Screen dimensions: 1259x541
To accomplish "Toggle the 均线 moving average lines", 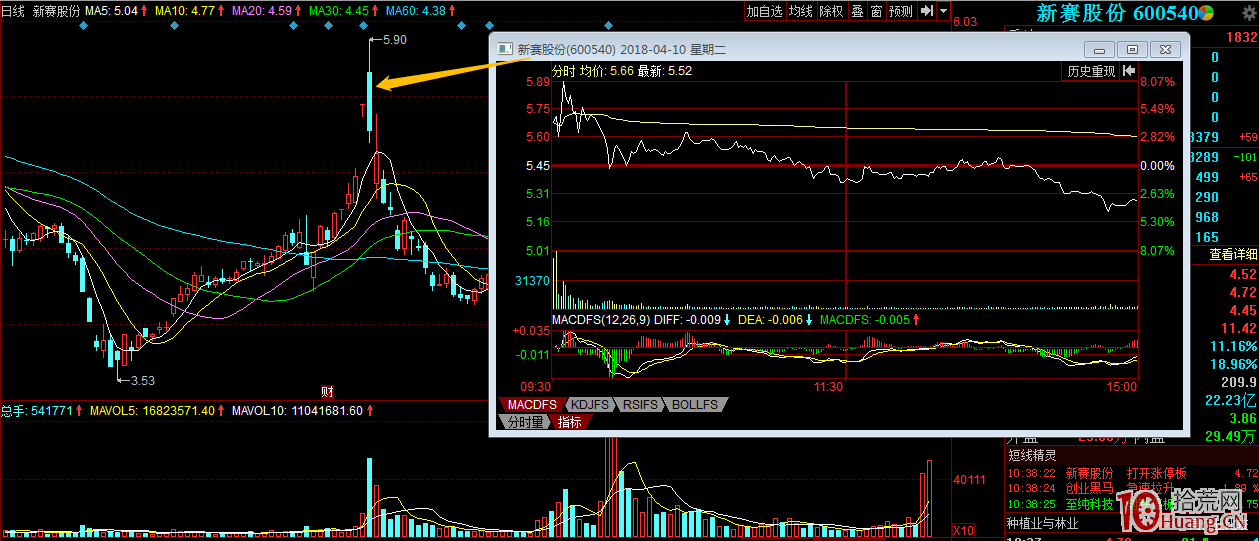I will (801, 11).
